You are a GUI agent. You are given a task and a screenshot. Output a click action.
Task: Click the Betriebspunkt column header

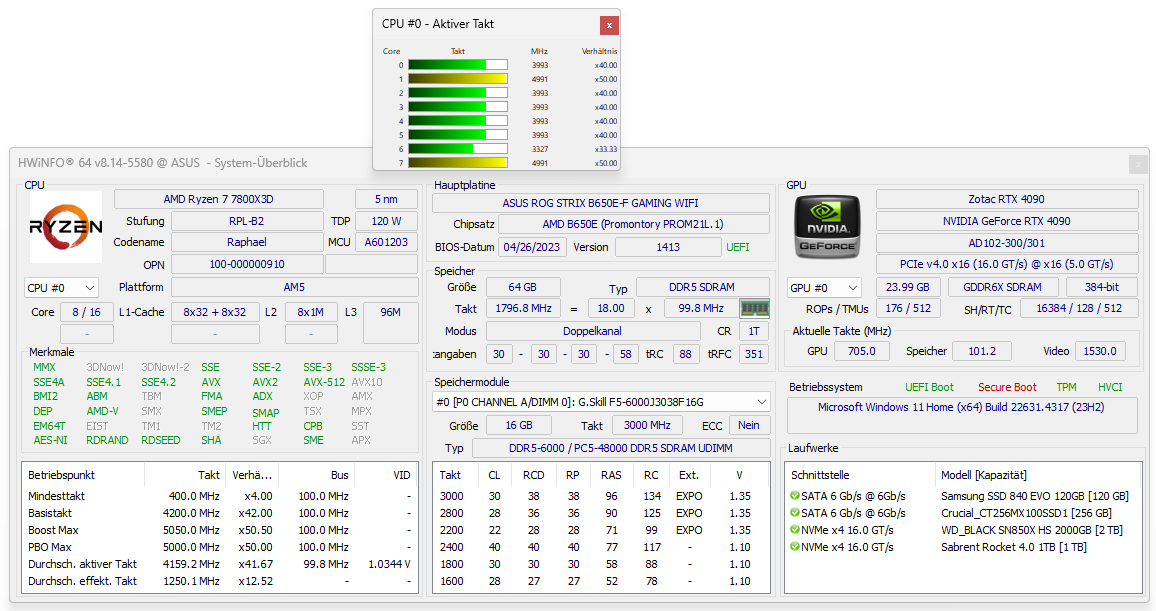[x=84, y=475]
